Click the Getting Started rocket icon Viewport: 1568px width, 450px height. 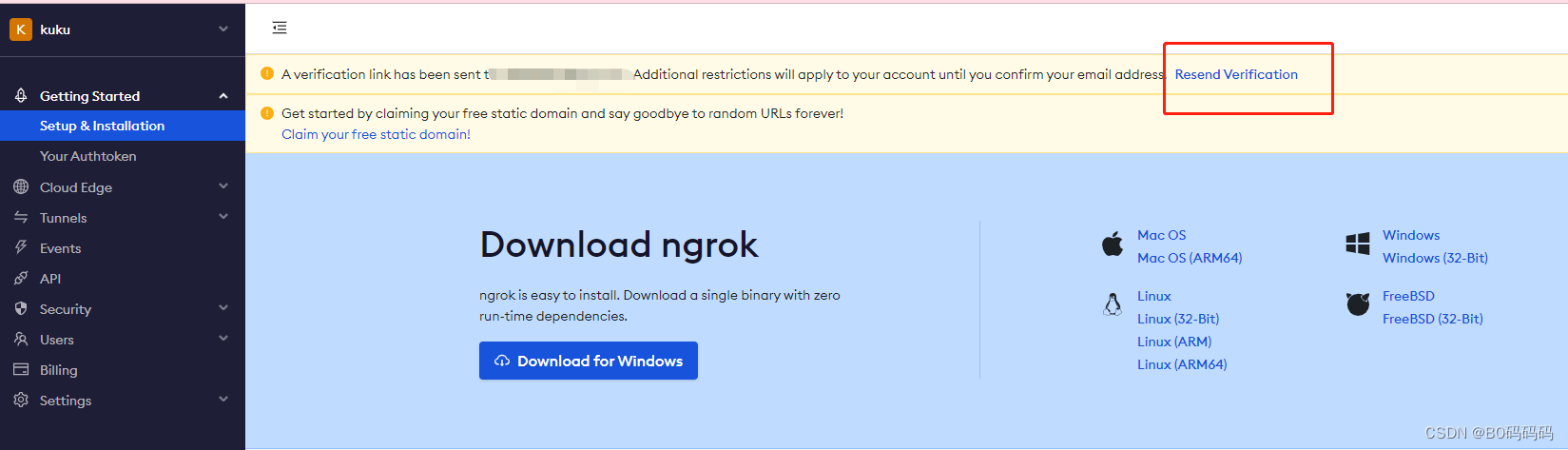pyautogui.click(x=21, y=95)
